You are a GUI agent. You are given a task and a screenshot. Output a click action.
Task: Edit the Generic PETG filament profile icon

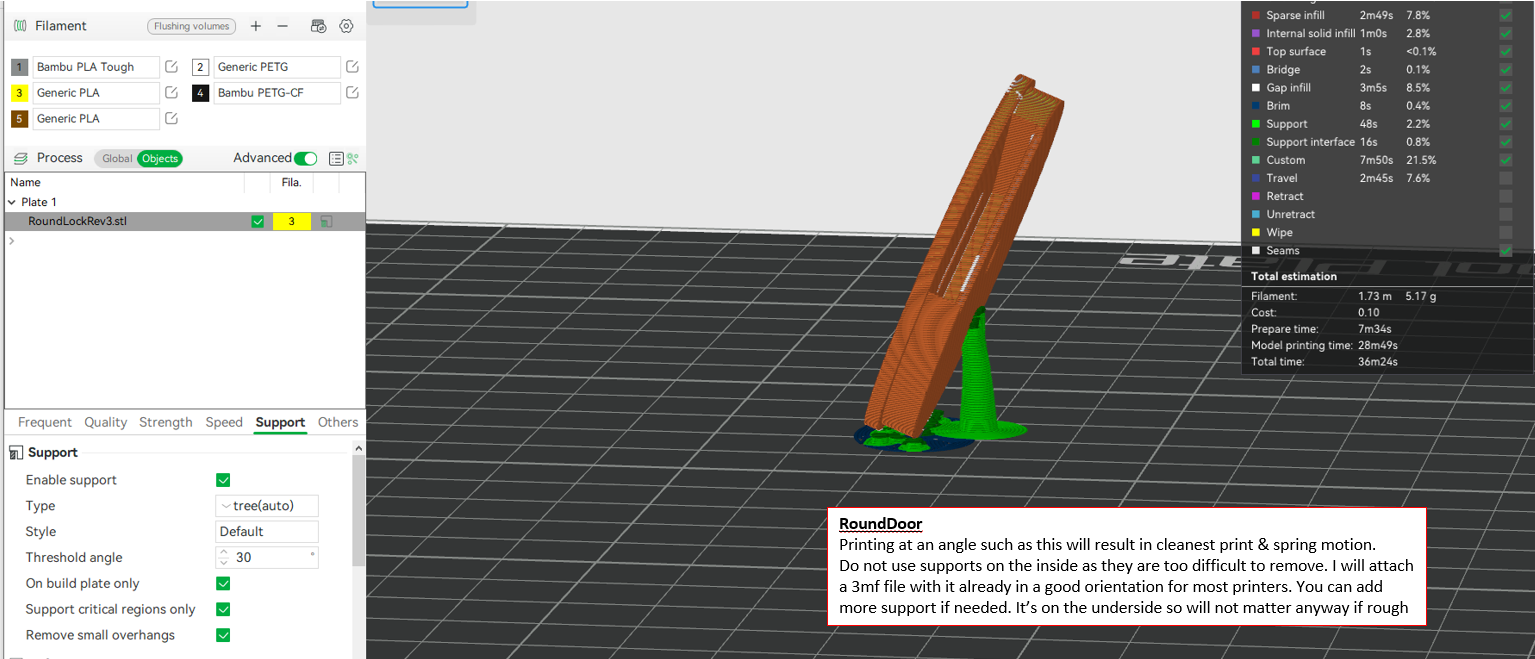coord(351,66)
